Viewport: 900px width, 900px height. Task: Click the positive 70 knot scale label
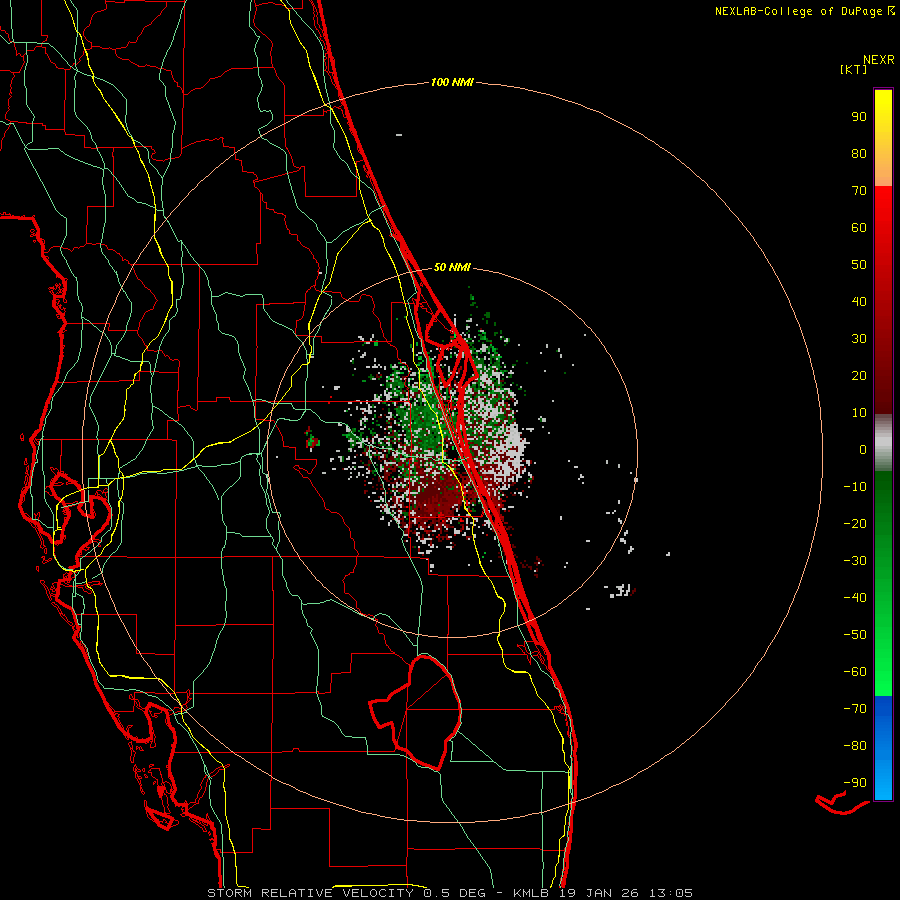(x=859, y=191)
